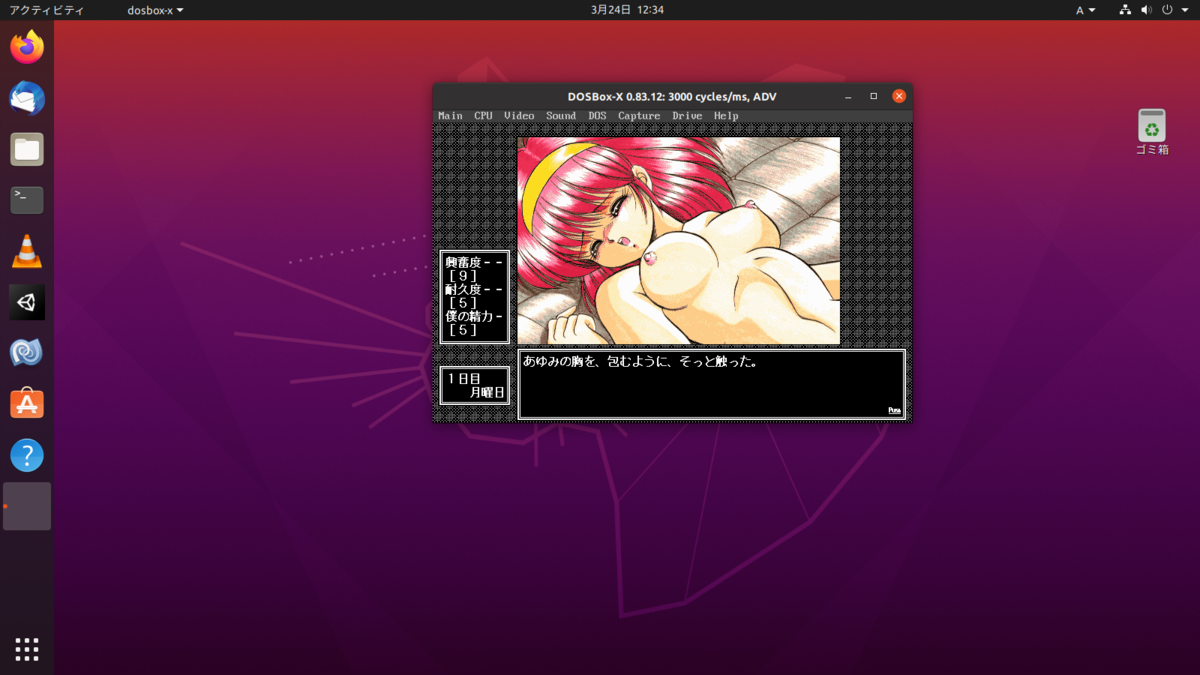The image size is (1200, 675).
Task: Open the blue swirl app in dock
Action: point(27,353)
